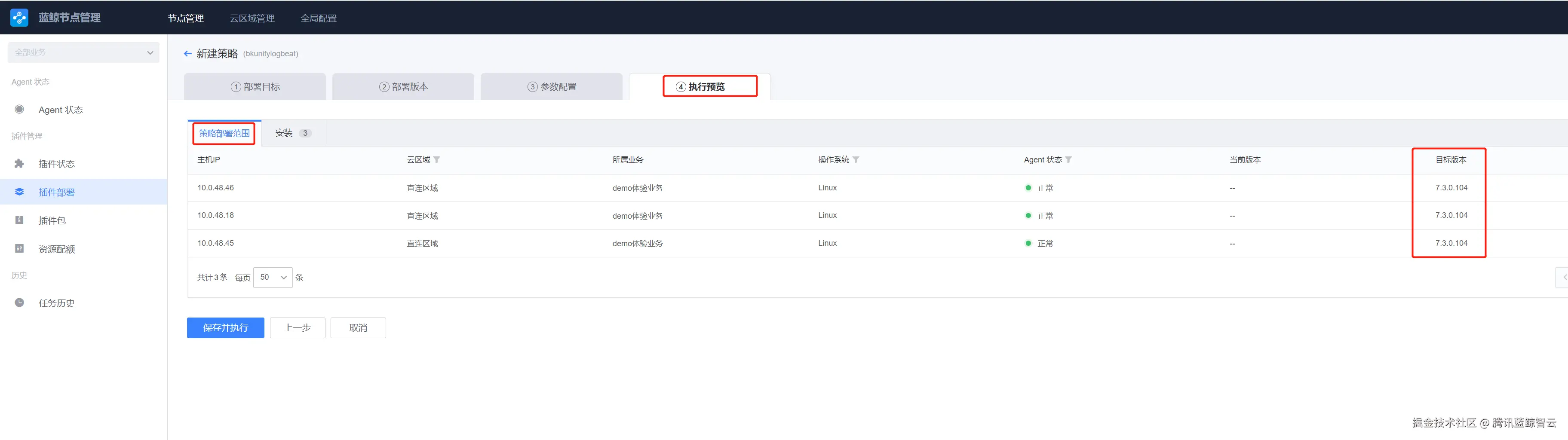1568x440 pixels.
Task: Click the 共计3条 total count text
Action: pyautogui.click(x=212, y=278)
